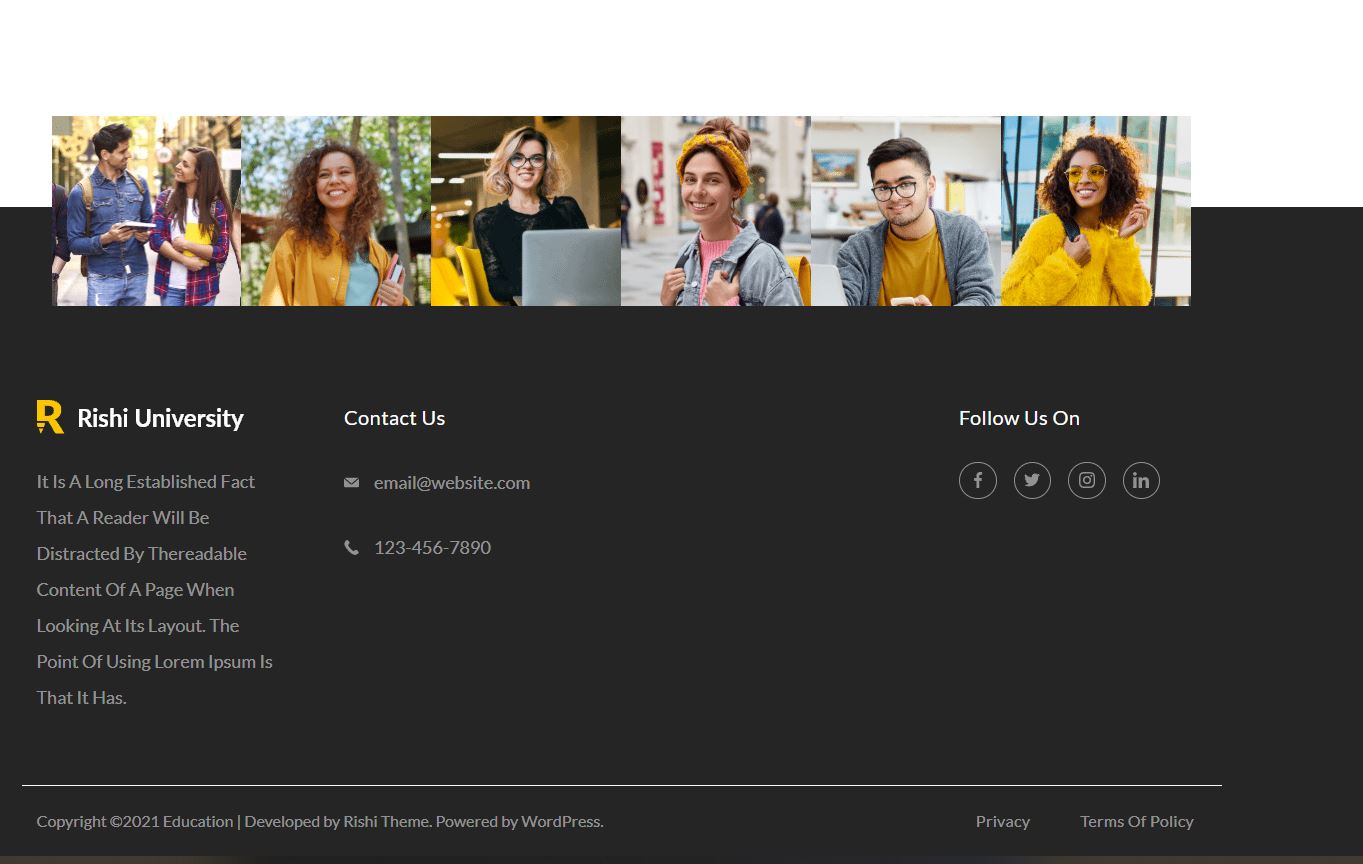Screen dimensions: 1363x864
Task: Open photo of two students walking
Action: [x=146, y=211]
